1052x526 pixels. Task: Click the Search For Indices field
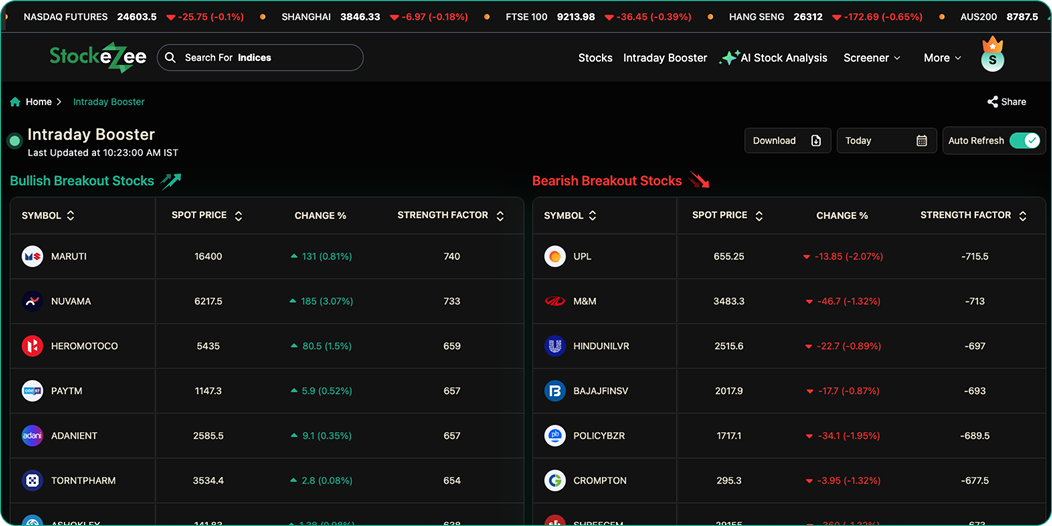[260, 58]
